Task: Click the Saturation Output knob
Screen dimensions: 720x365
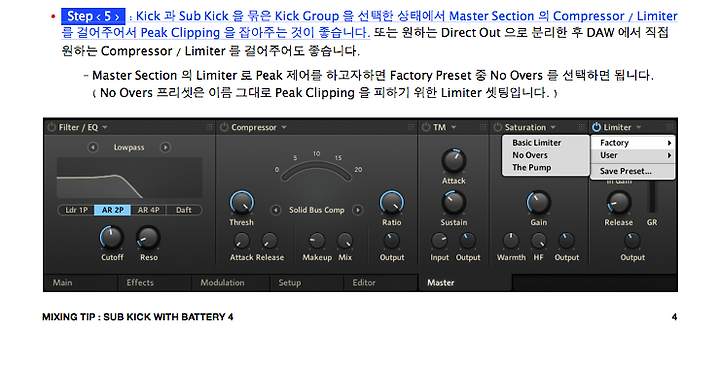Action: tap(567, 240)
